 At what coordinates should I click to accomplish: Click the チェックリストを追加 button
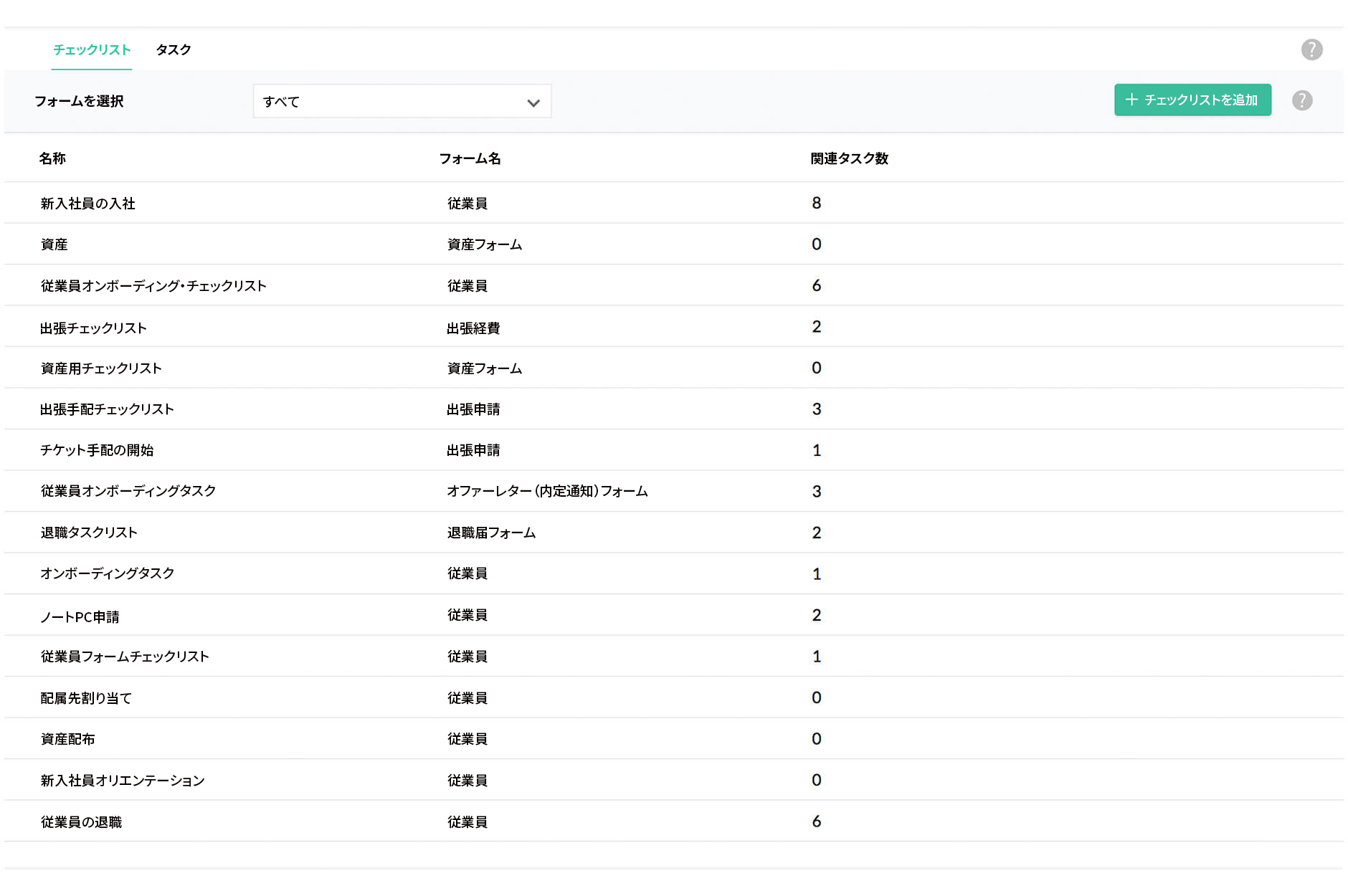tap(1192, 100)
